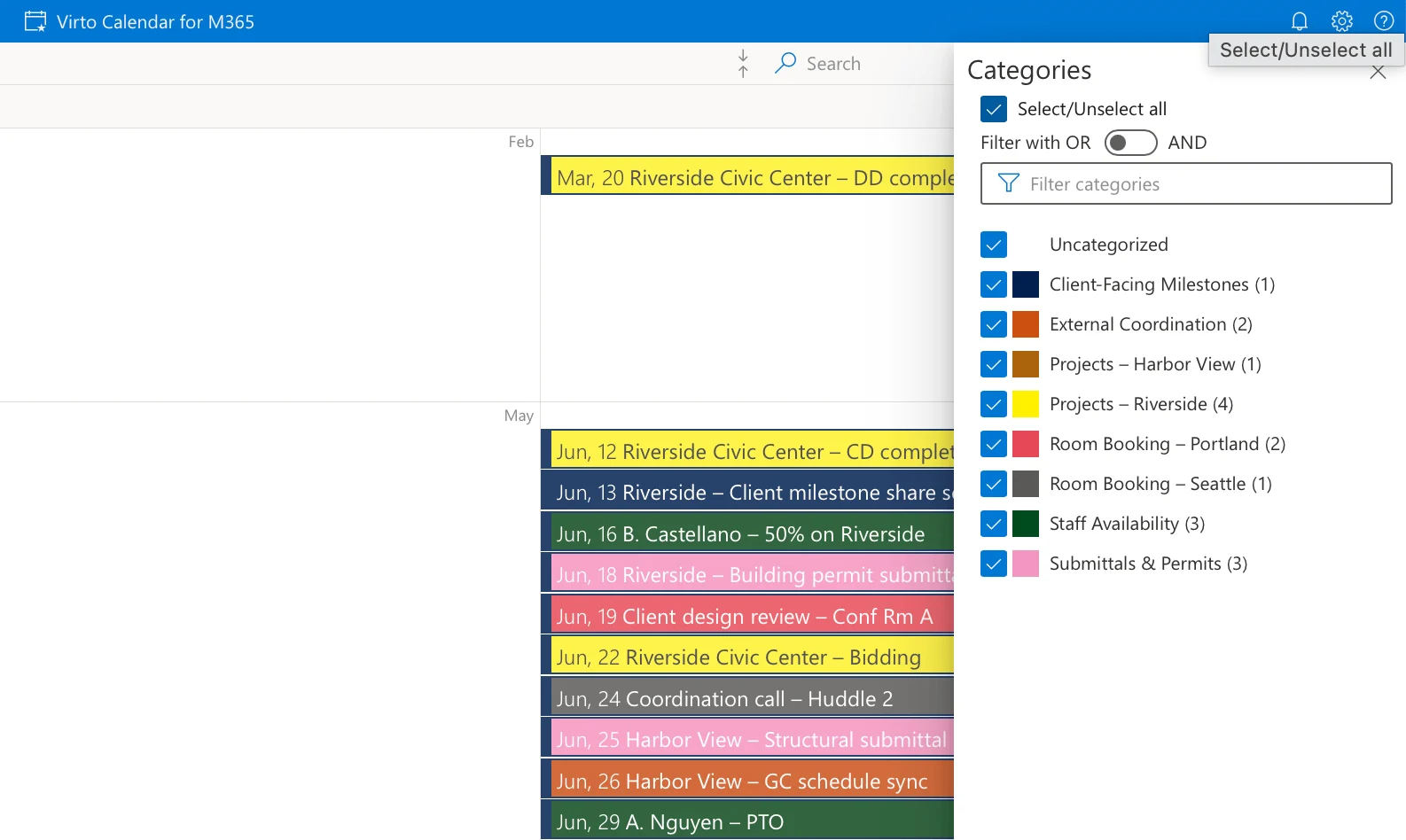
Task: Open Jun 18 Building permit submittal event
Action: (747, 573)
